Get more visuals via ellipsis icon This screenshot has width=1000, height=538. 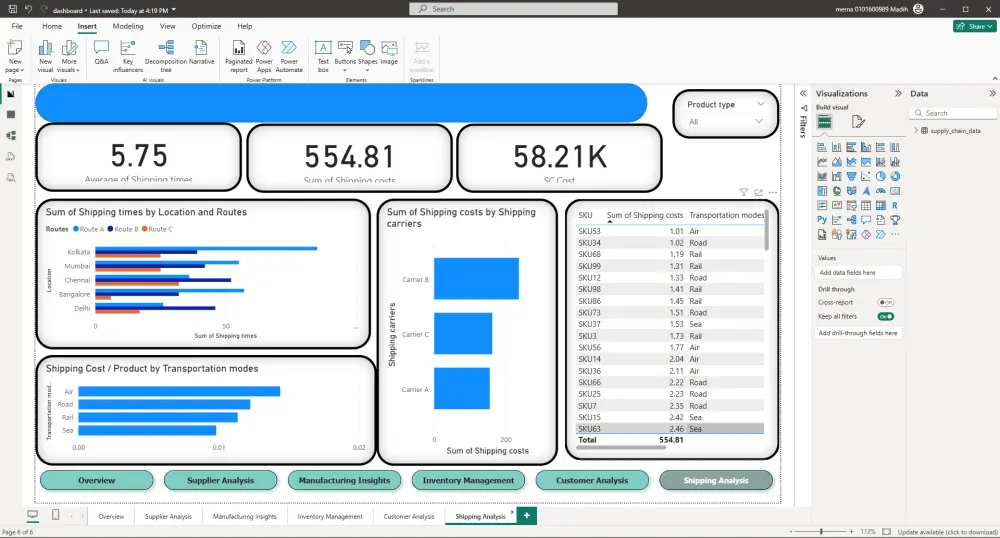(x=895, y=235)
